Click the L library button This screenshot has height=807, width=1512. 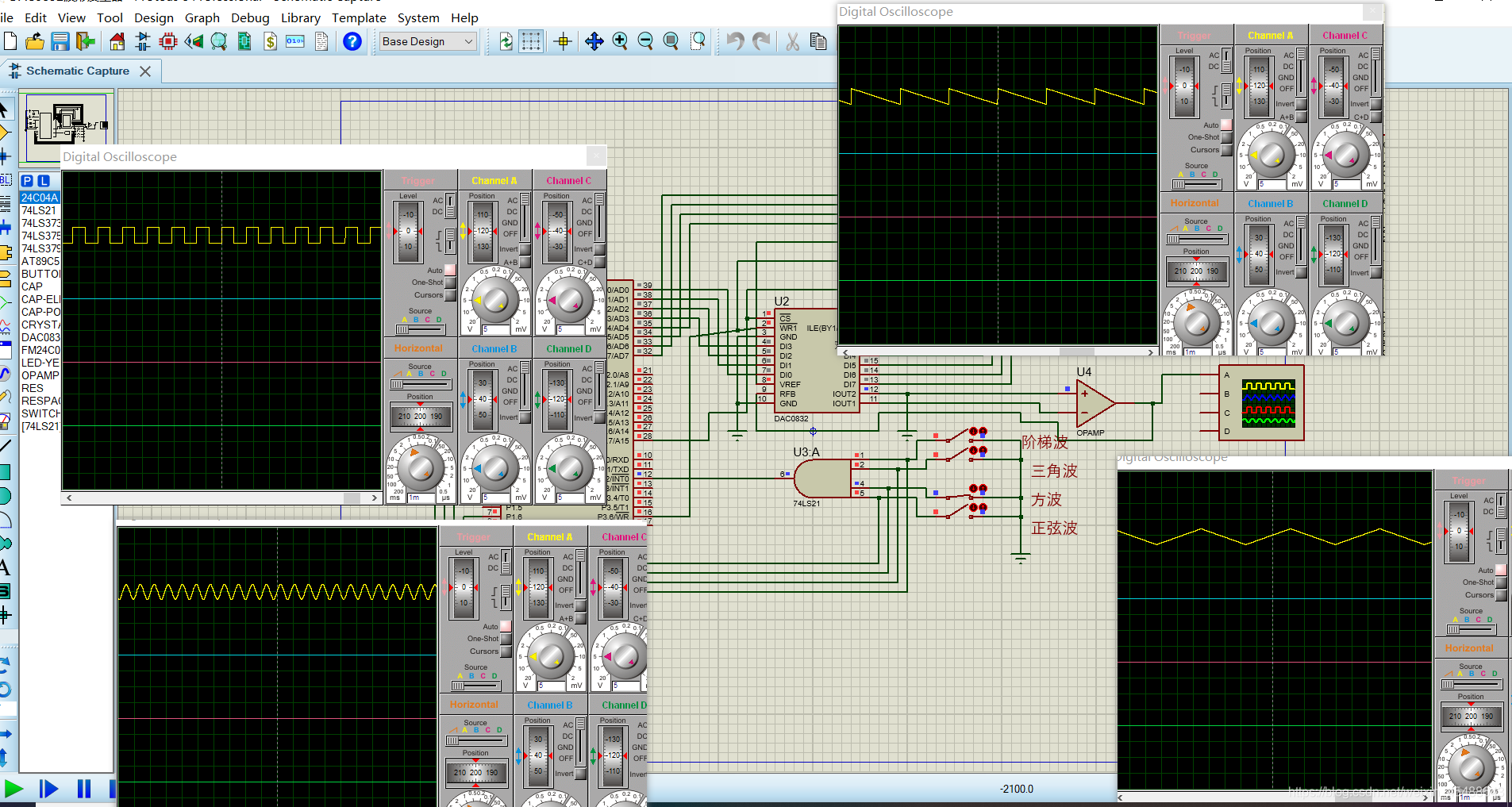(44, 181)
